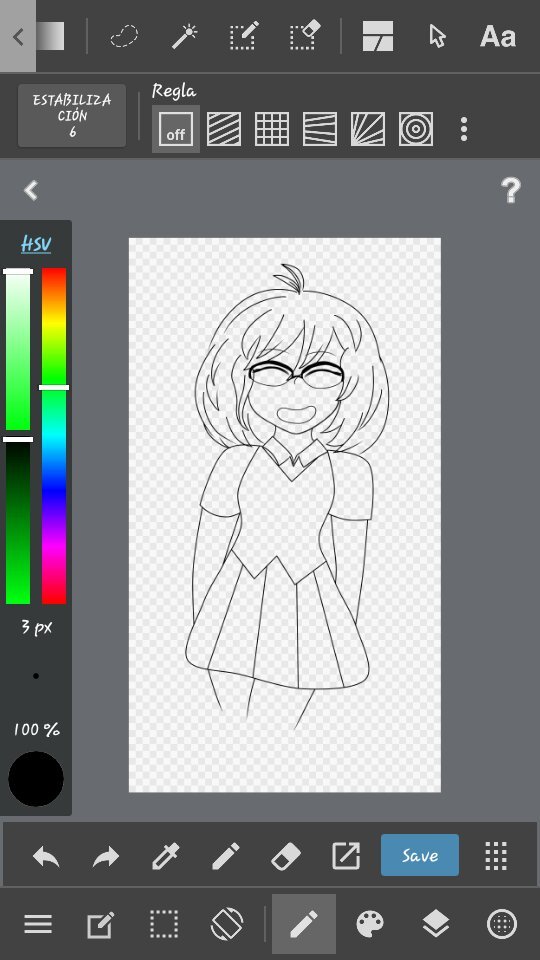Choose the selection pen tool
Image resolution: width=540 pixels, height=960 pixels.
pyautogui.click(x=244, y=36)
